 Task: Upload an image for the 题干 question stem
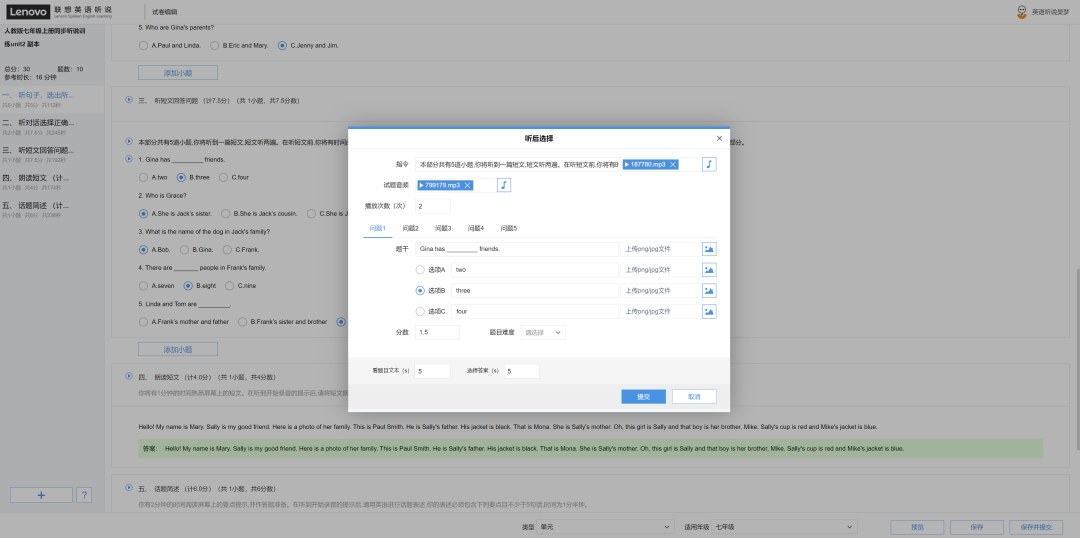(x=709, y=249)
